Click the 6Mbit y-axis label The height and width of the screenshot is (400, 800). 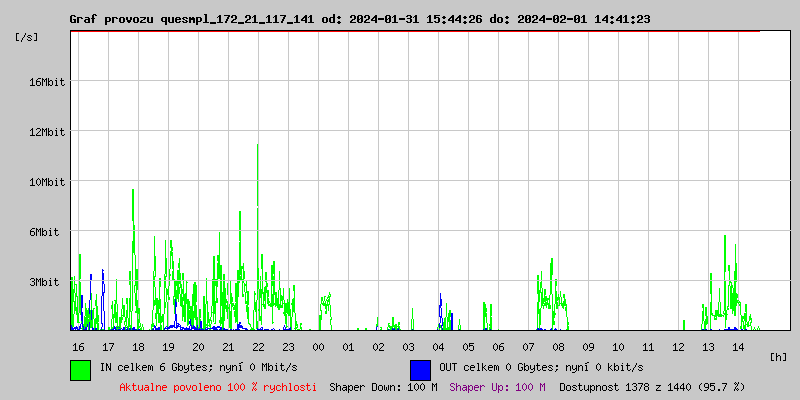[x=45, y=232]
